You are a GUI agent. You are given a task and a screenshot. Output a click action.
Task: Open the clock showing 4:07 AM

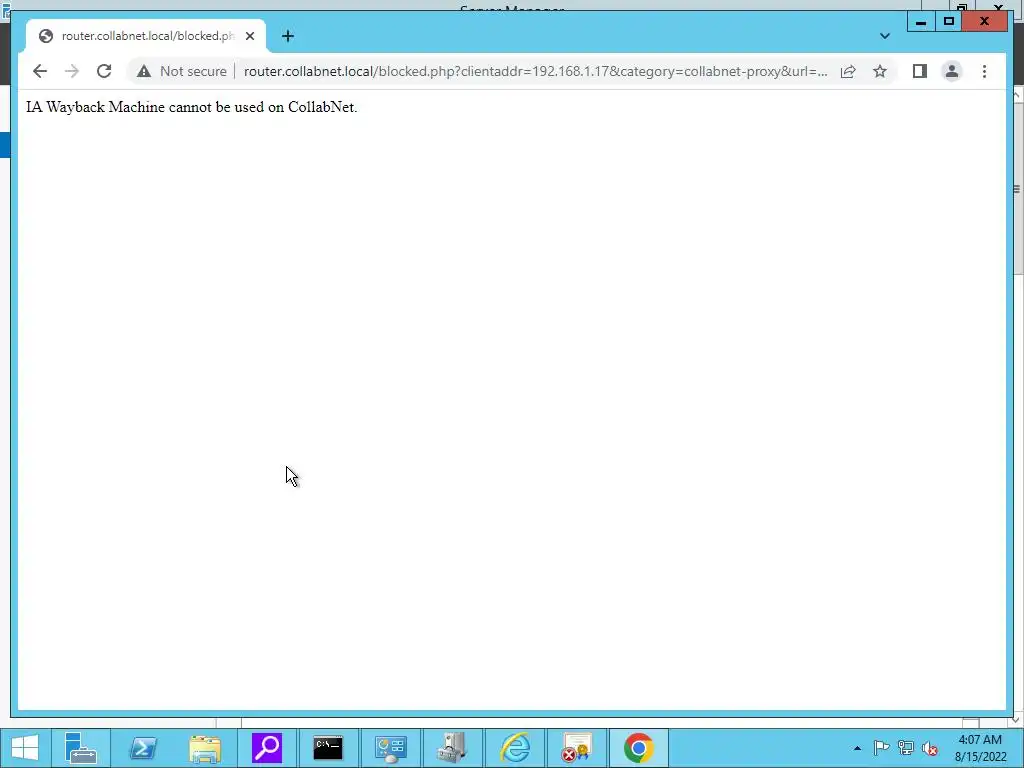(980, 748)
